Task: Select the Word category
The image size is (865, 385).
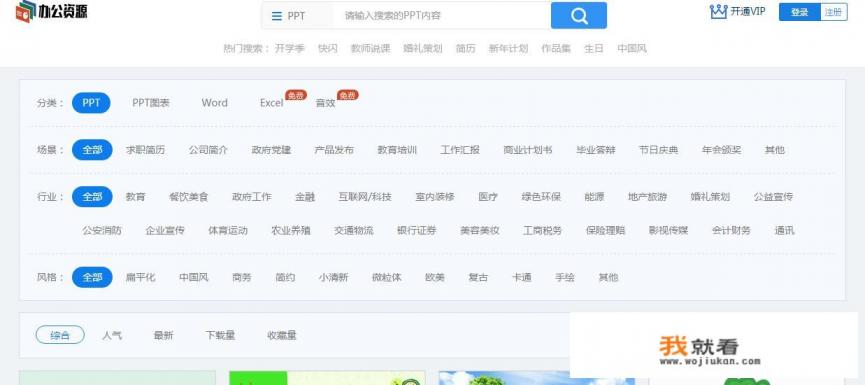Action: 215,103
